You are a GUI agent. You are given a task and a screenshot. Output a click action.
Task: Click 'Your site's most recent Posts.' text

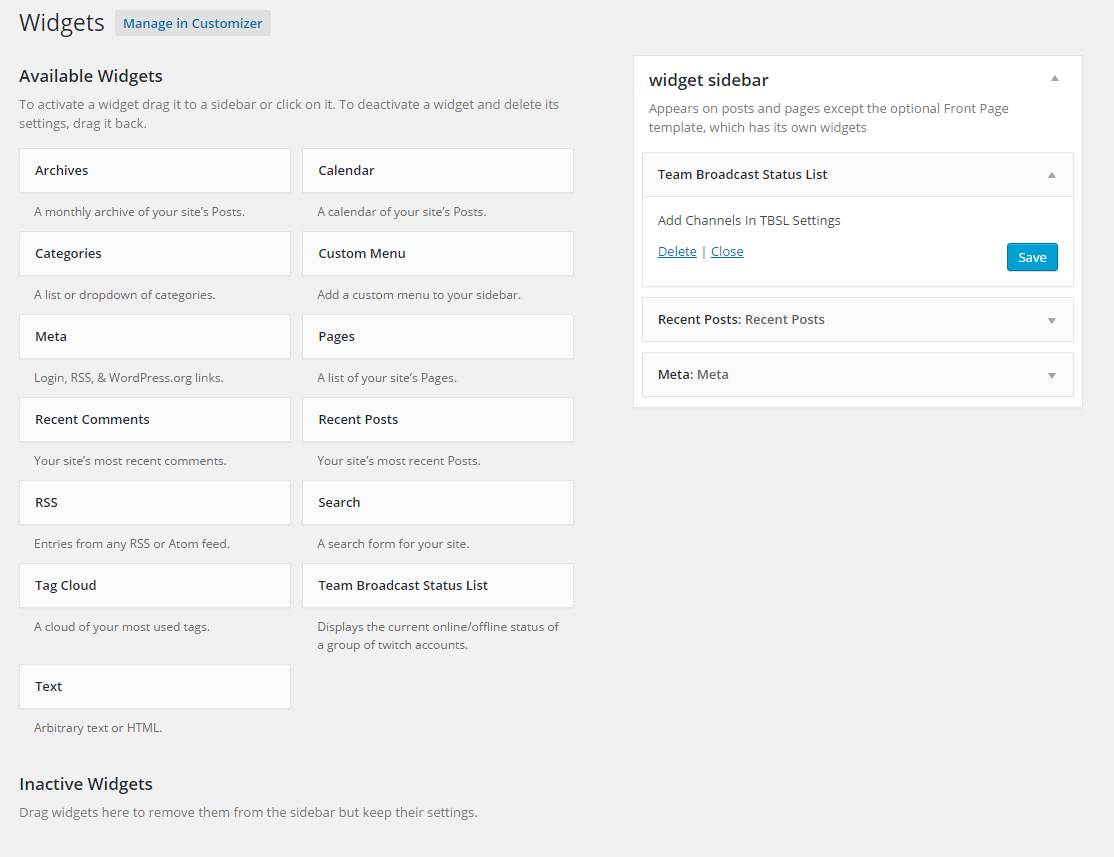tap(399, 461)
